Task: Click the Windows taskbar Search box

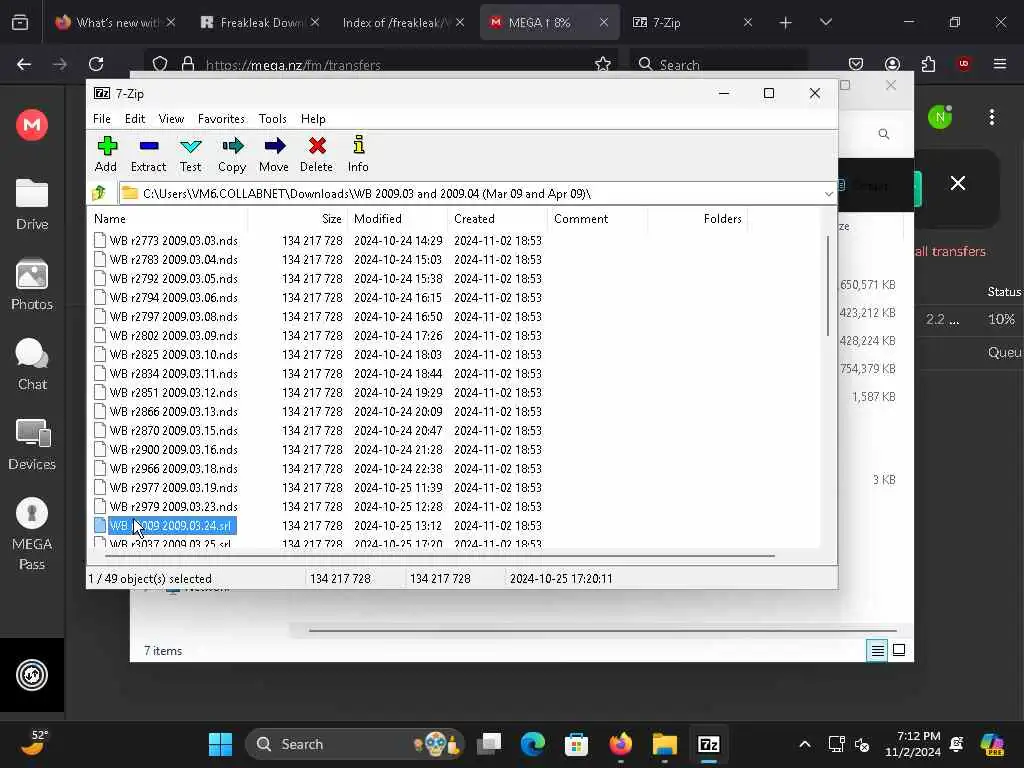Action: point(355,744)
